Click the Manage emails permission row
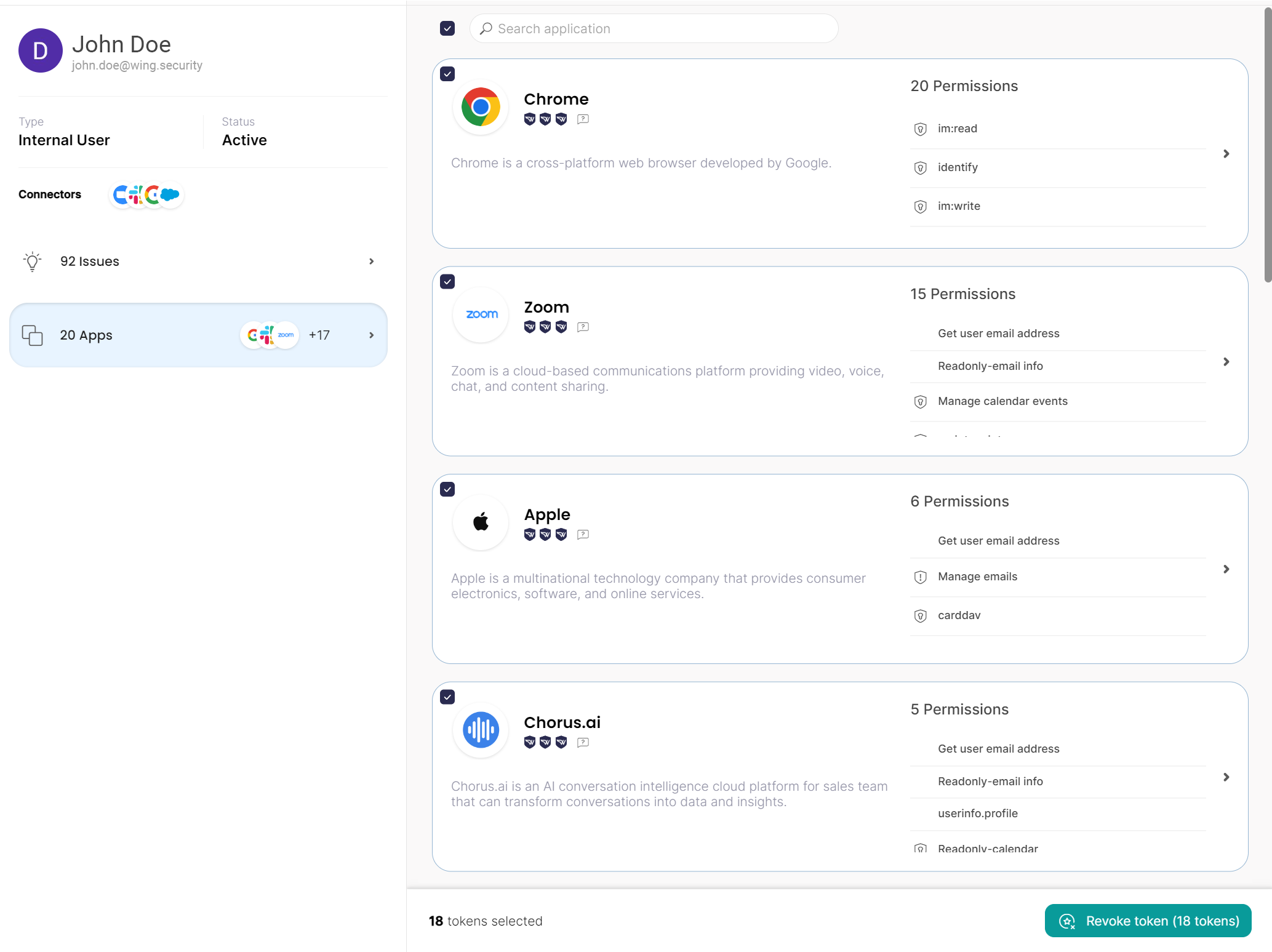 coord(1058,577)
